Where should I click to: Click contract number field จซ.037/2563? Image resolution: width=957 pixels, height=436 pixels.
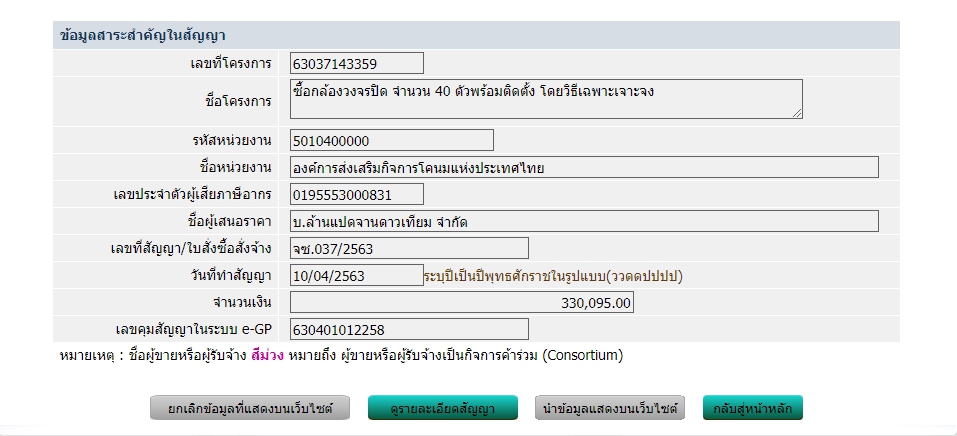tap(409, 248)
